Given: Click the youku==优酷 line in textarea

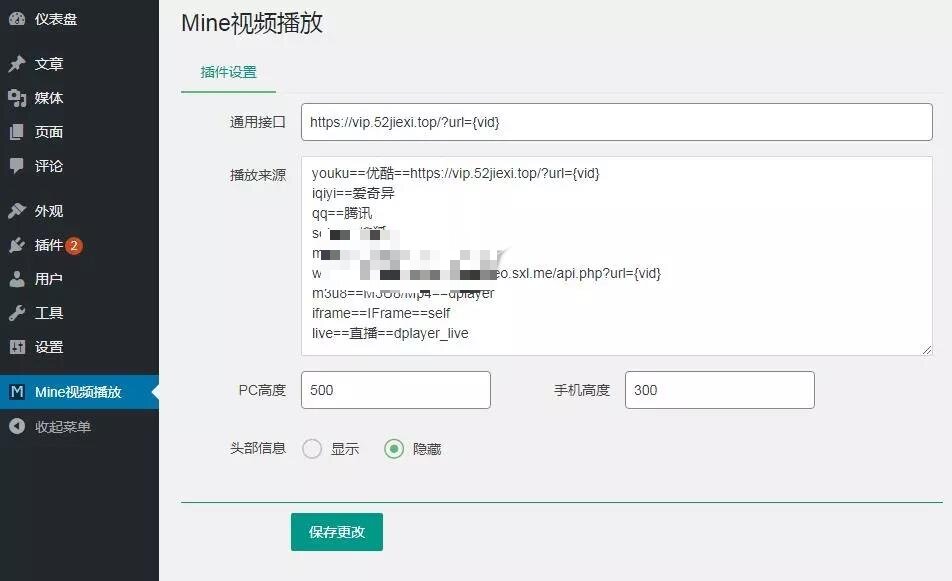Looking at the screenshot, I should click(x=455, y=173).
